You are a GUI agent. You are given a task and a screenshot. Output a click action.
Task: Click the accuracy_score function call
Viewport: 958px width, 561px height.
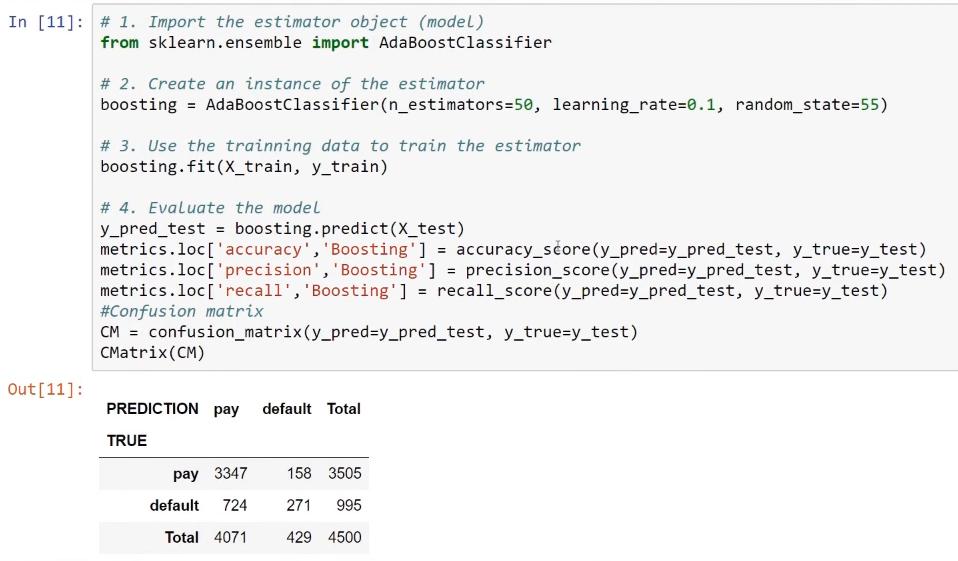pos(691,249)
